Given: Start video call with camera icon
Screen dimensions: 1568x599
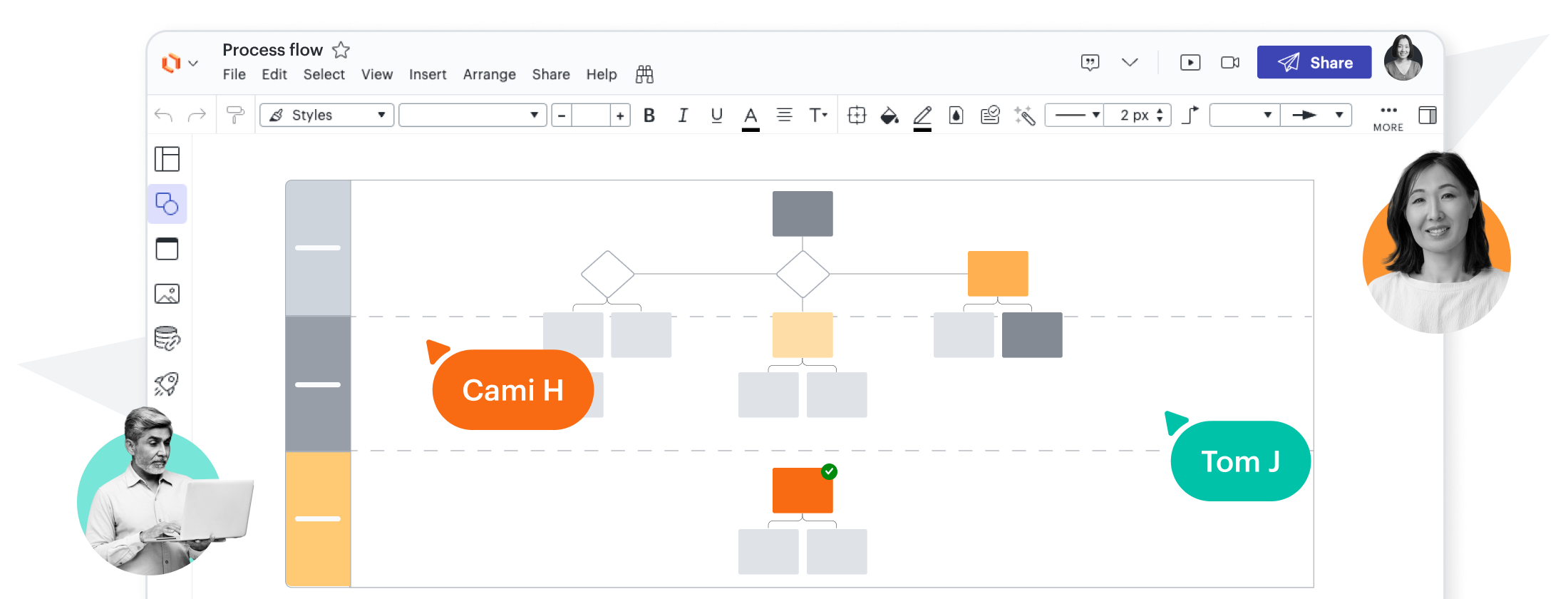Looking at the screenshot, I should (x=1230, y=63).
